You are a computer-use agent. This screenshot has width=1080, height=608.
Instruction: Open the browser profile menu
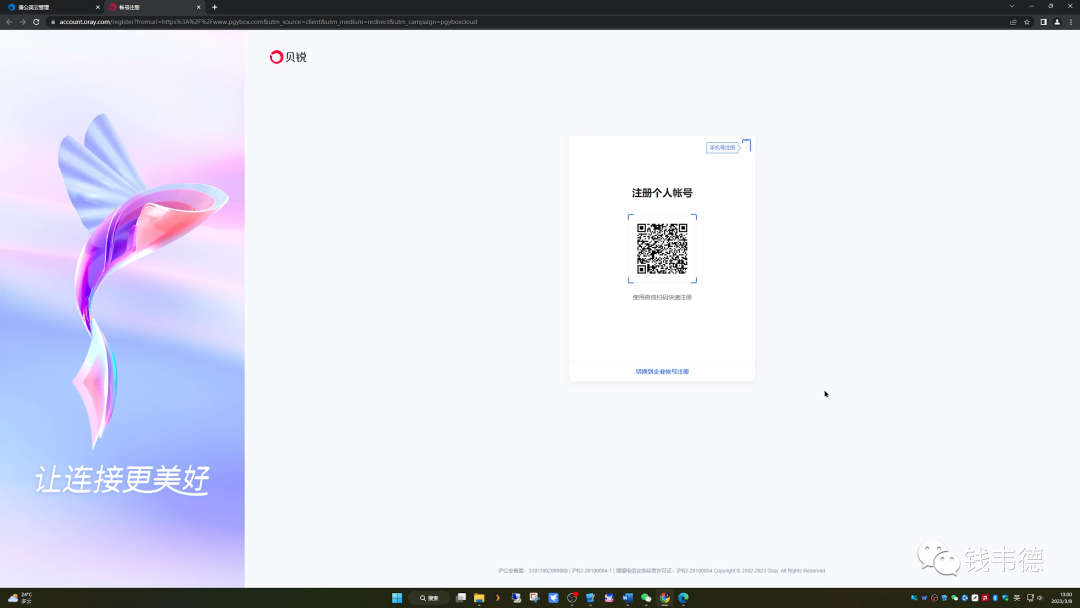(x=1057, y=22)
